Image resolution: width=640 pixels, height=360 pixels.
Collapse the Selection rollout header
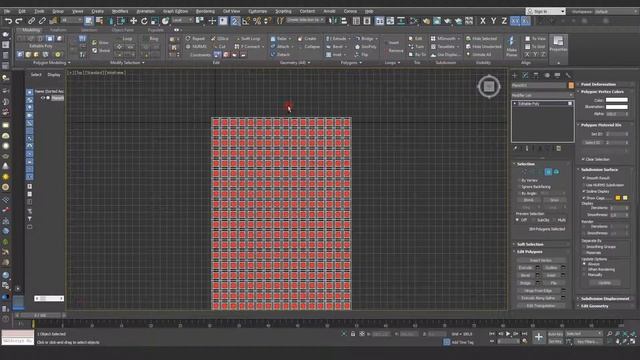[541, 164]
